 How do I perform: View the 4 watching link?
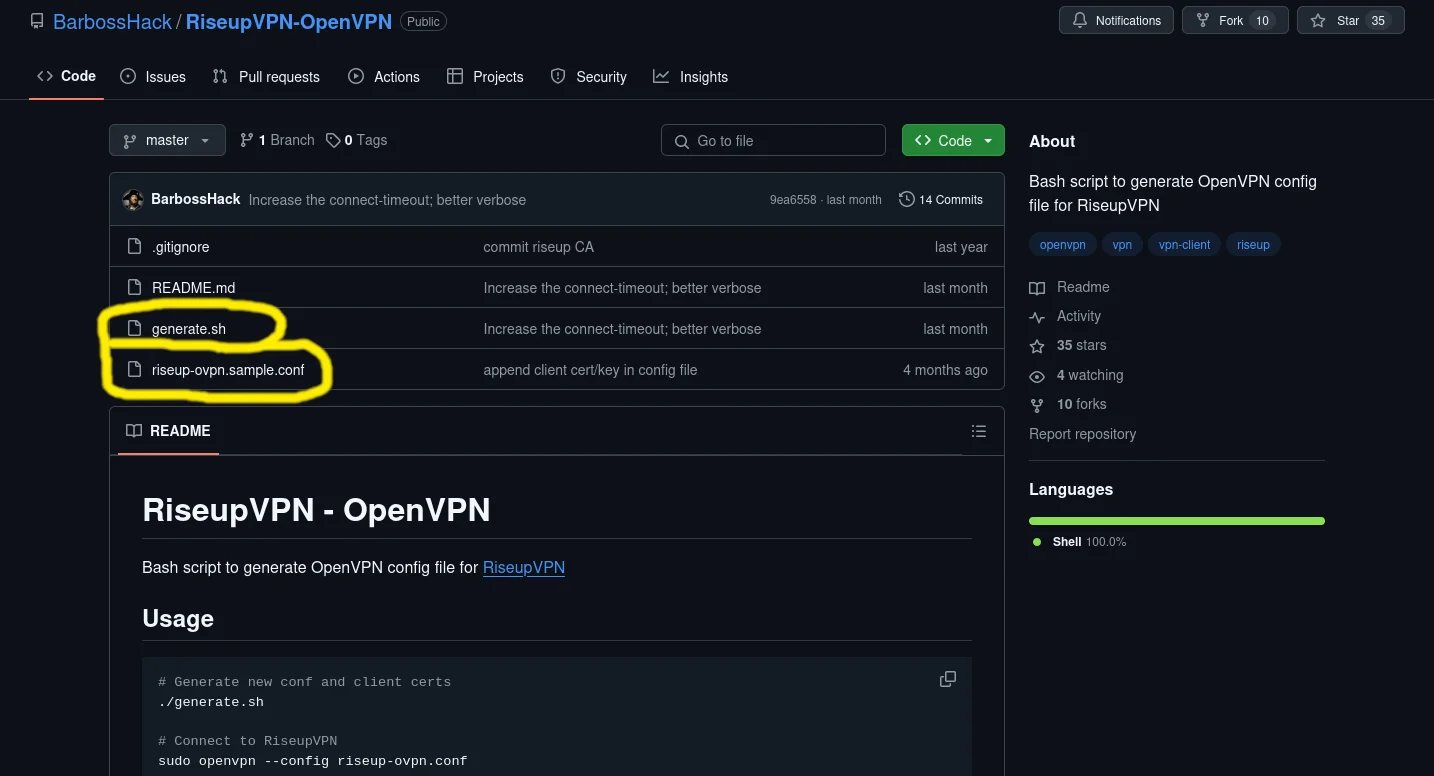click(x=1077, y=375)
